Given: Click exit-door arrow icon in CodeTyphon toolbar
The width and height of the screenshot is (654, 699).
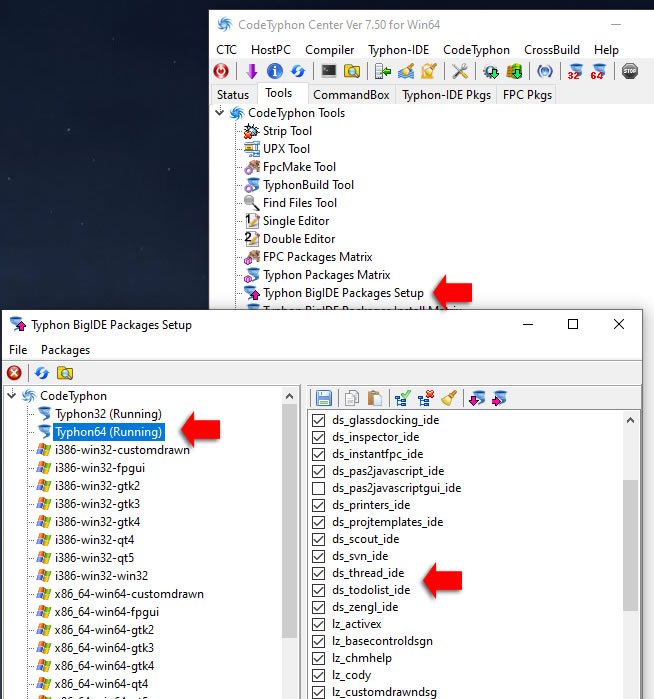Looking at the screenshot, I should click(x=383, y=71).
